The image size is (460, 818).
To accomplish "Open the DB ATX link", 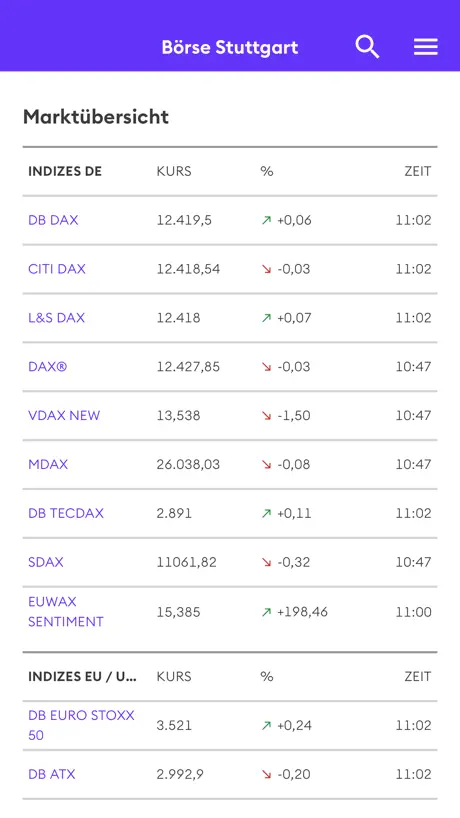I will (x=52, y=774).
